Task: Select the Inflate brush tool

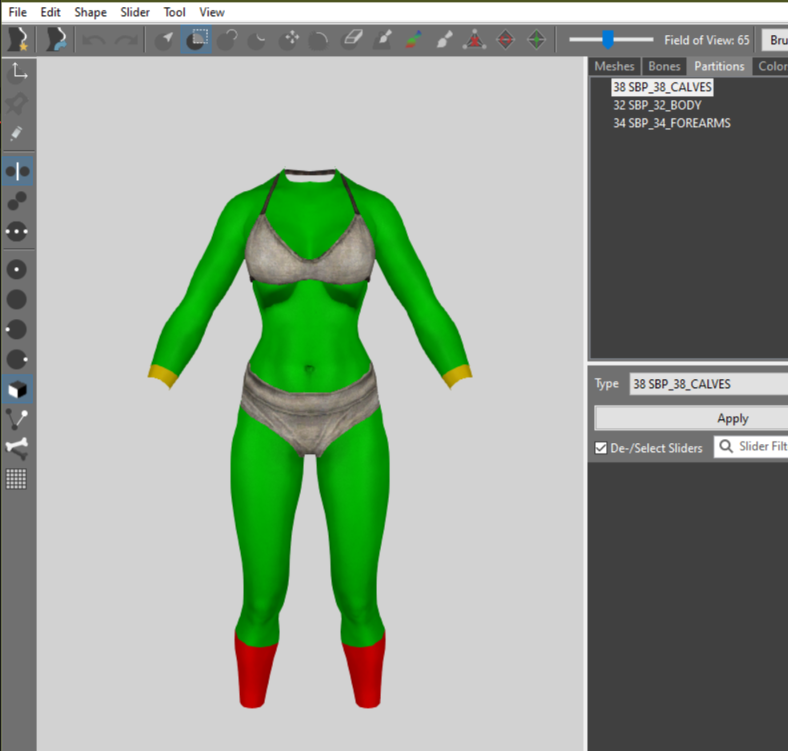Action: (x=227, y=40)
